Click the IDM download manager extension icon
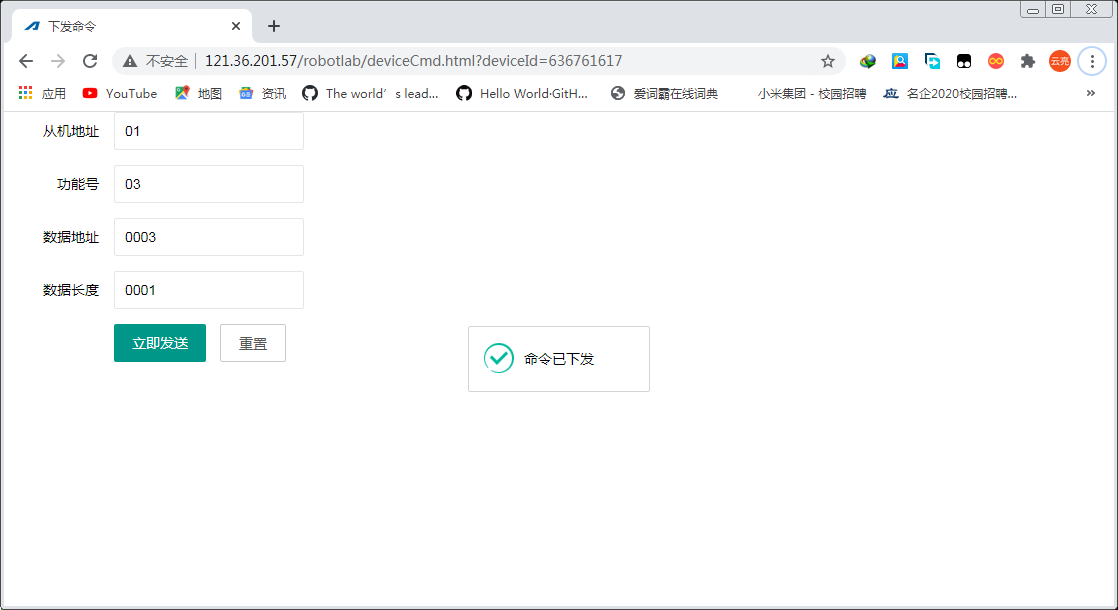 (867, 60)
